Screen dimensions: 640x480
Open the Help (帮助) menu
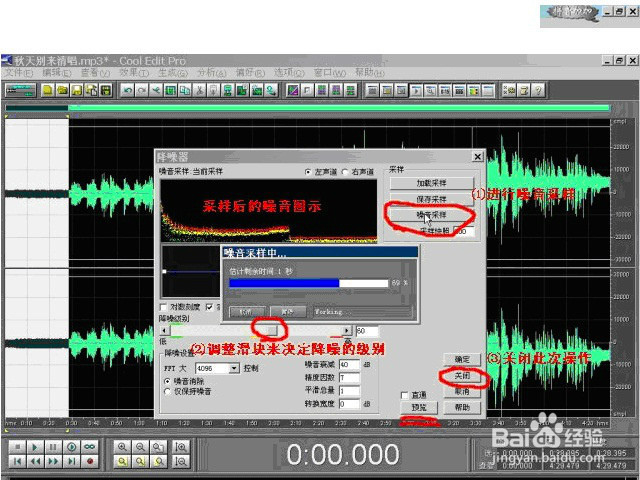click(370, 73)
